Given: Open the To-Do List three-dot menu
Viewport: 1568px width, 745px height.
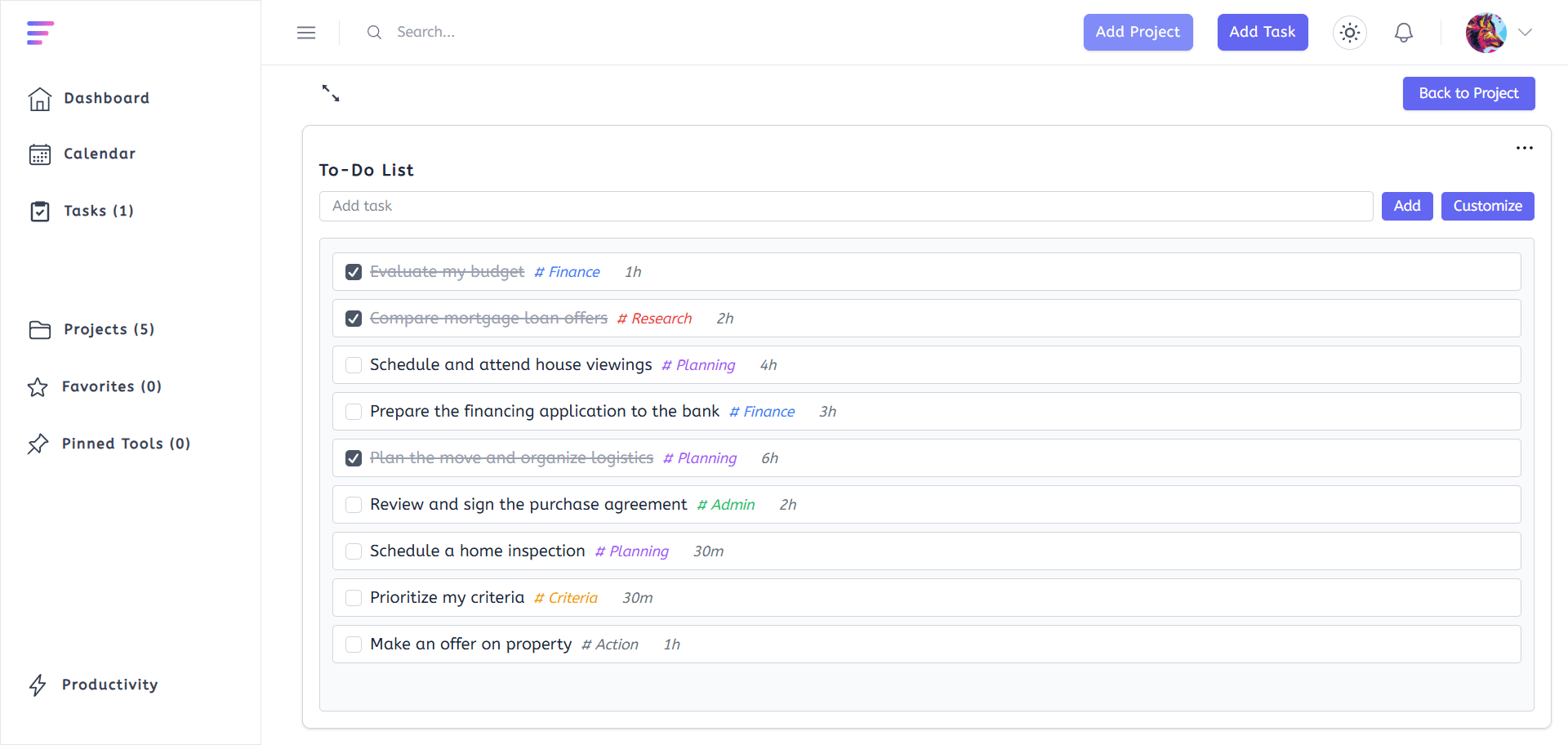Looking at the screenshot, I should coord(1524,148).
